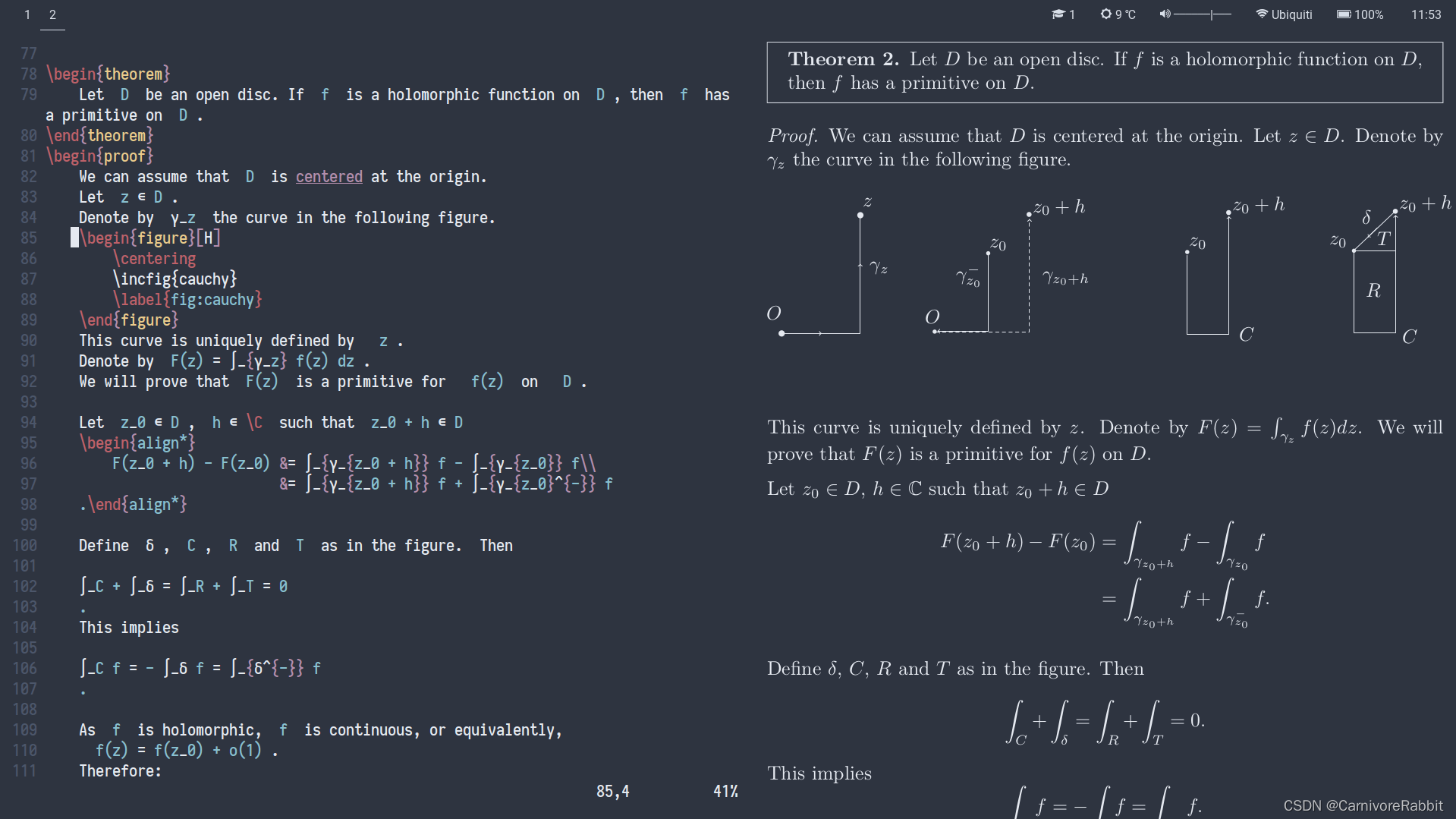Click line number 85 in the gutter
This screenshot has width=1456, height=819.
(29, 238)
